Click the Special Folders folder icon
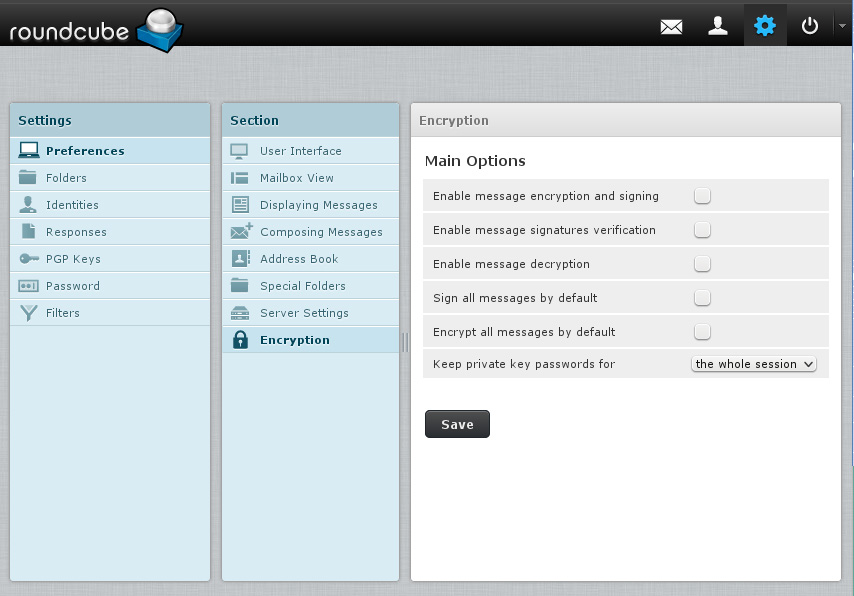The width and height of the screenshot is (854, 596). (x=239, y=285)
